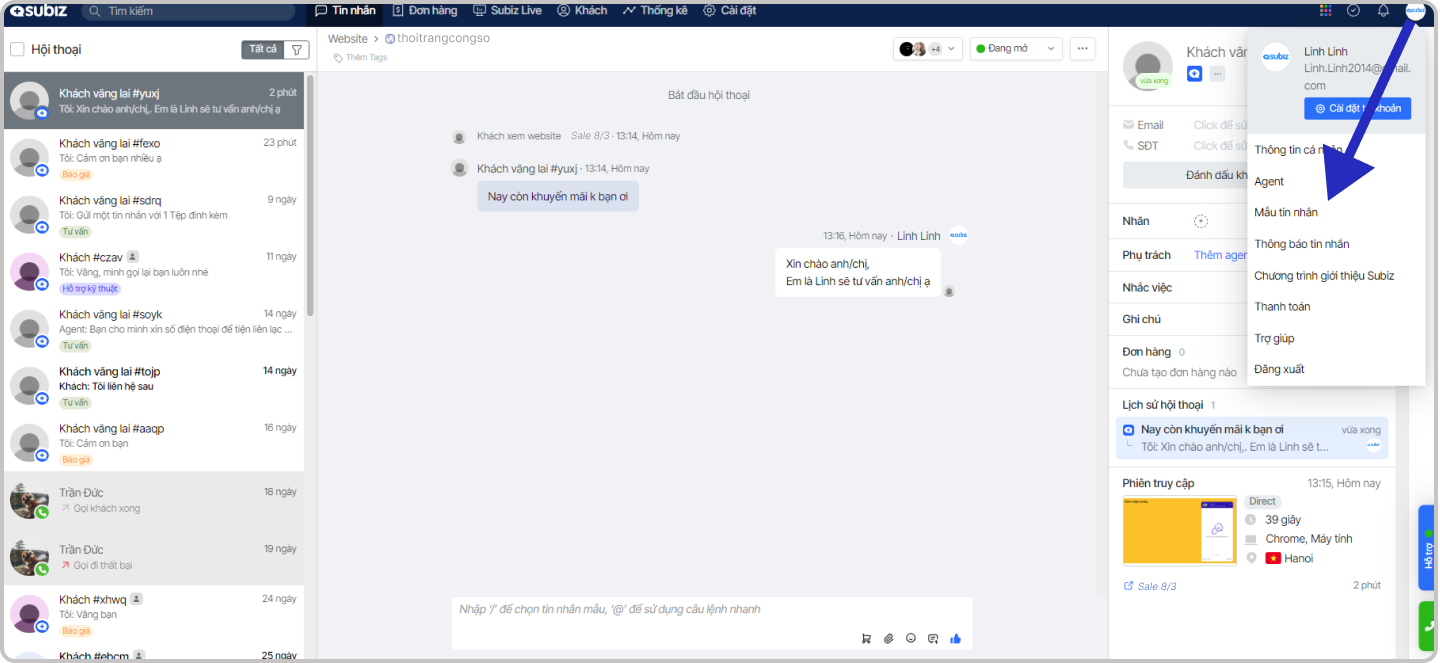Choose Mẫu tin nhắn from profile menu

tap(1286, 213)
